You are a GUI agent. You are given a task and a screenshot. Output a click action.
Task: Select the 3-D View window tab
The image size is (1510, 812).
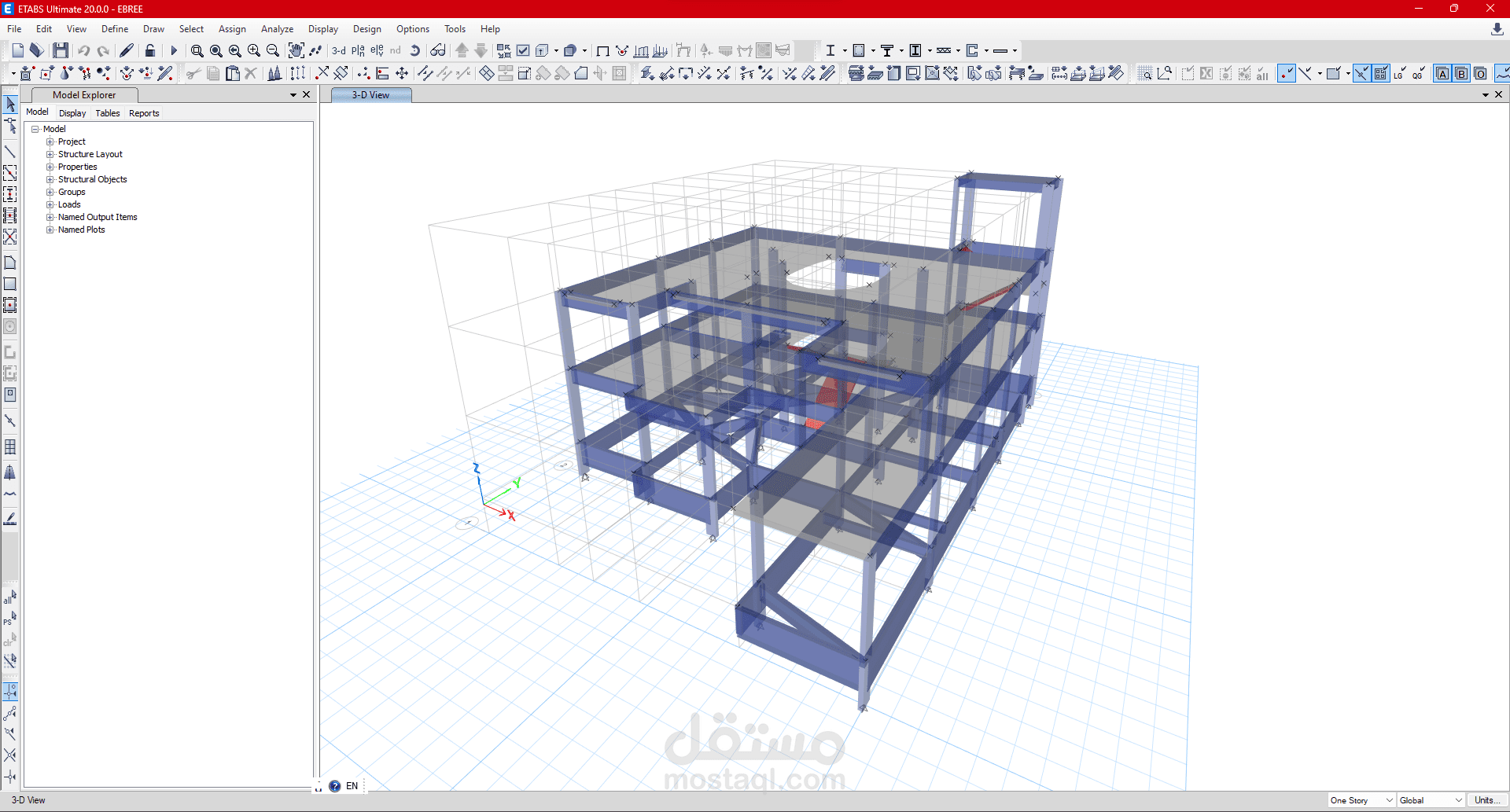click(x=371, y=95)
